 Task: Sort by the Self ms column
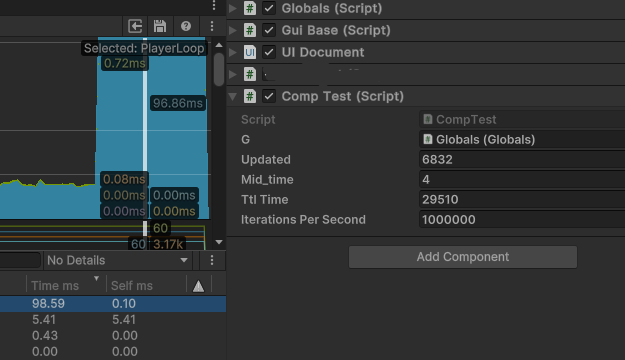point(132,285)
